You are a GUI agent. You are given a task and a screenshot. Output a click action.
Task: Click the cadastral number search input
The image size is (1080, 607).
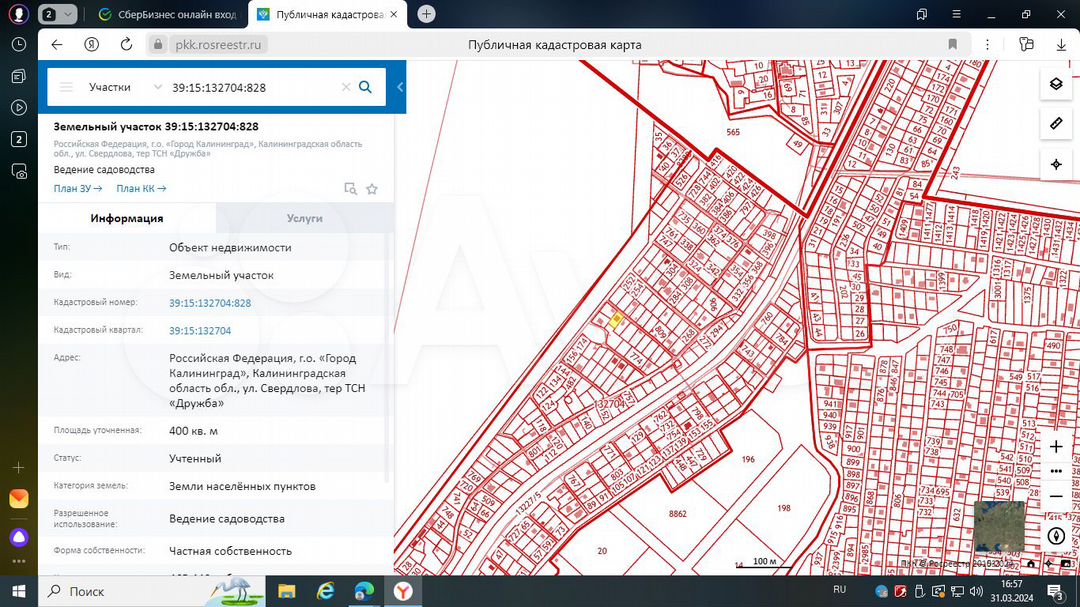pyautogui.click(x=250, y=87)
